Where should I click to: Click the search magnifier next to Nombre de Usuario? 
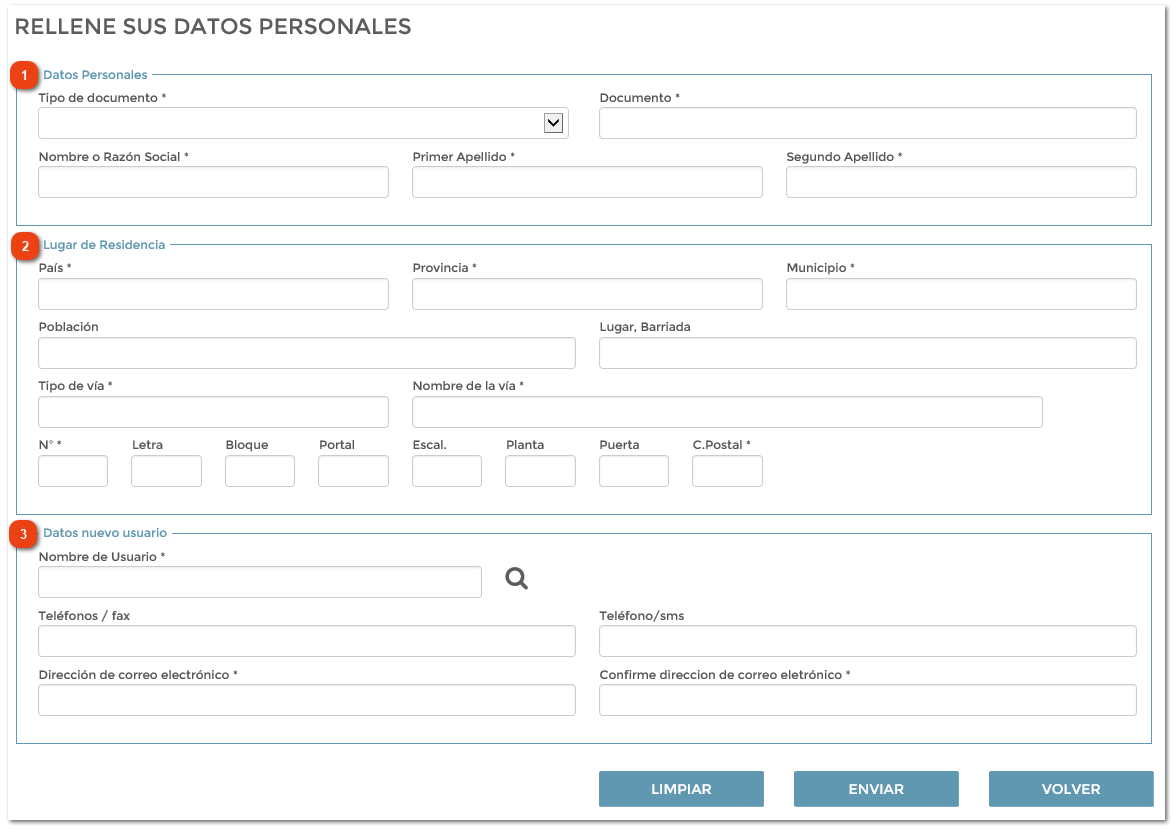[516, 578]
